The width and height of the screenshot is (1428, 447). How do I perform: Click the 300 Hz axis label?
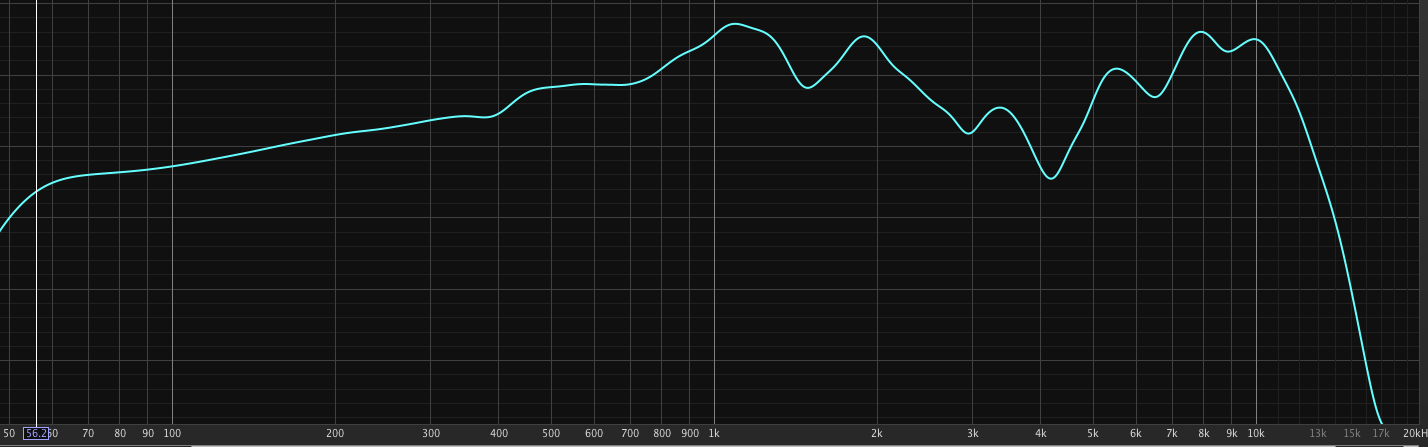pos(431,433)
